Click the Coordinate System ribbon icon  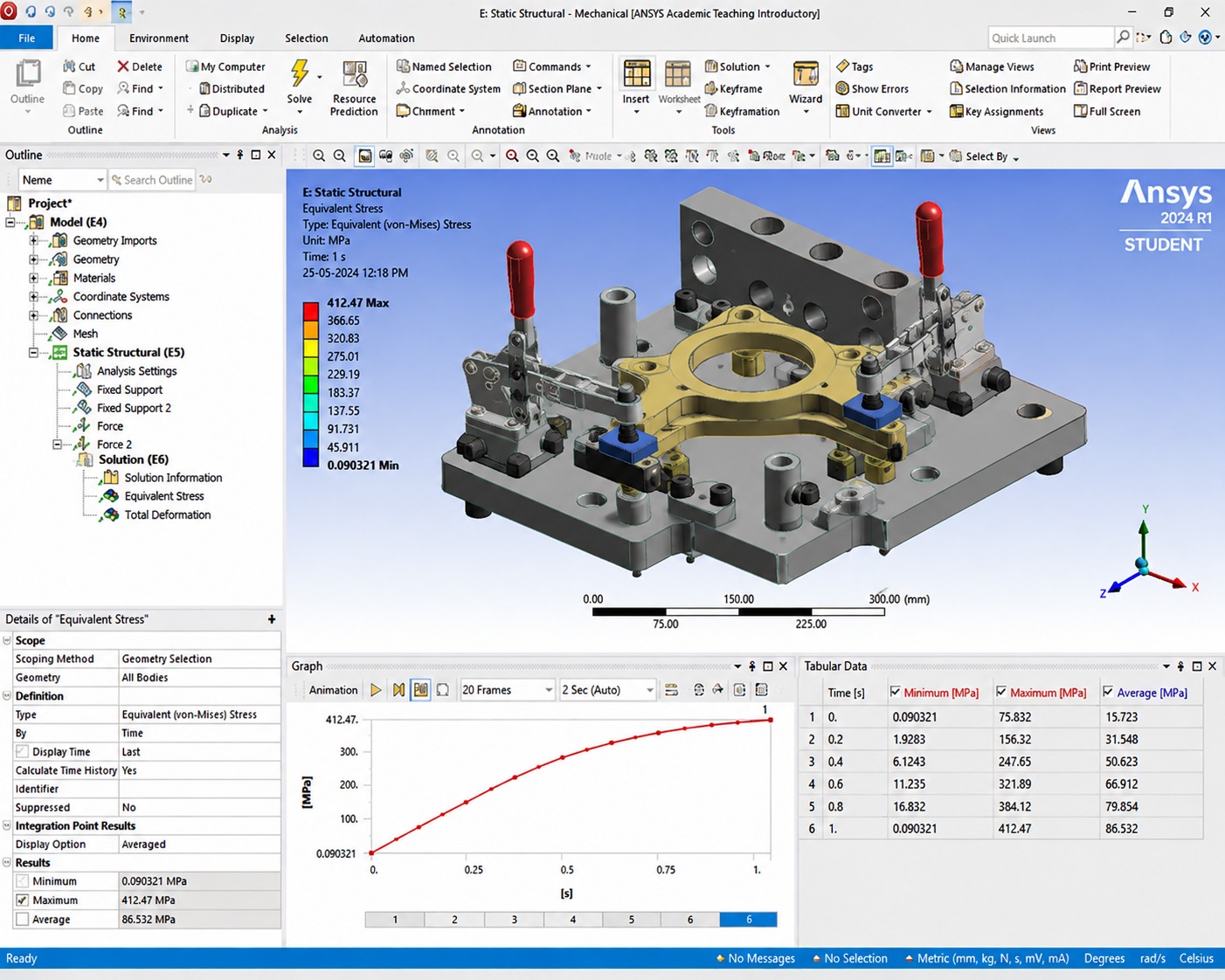(x=403, y=88)
